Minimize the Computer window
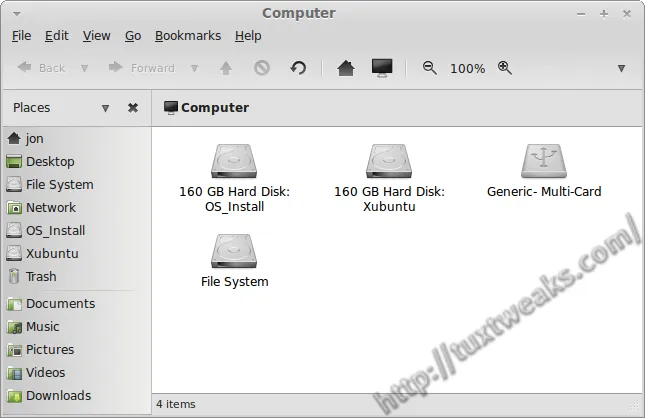 (x=581, y=14)
